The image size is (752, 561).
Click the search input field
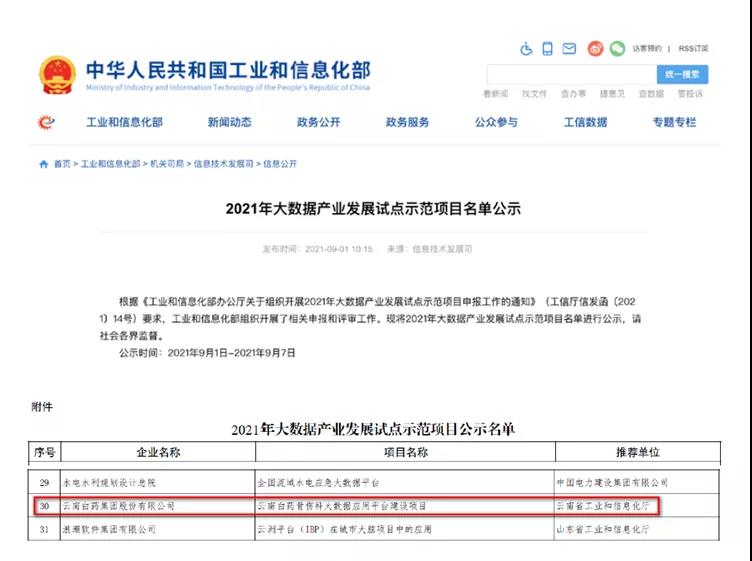click(572, 75)
